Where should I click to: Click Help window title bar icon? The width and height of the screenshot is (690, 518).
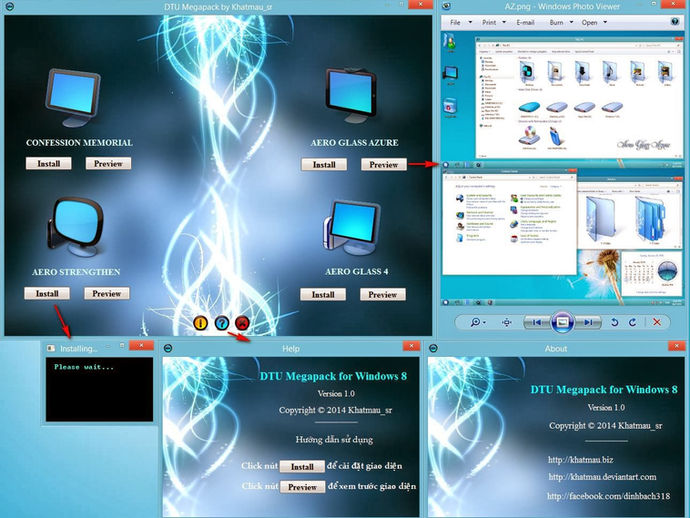click(168, 348)
